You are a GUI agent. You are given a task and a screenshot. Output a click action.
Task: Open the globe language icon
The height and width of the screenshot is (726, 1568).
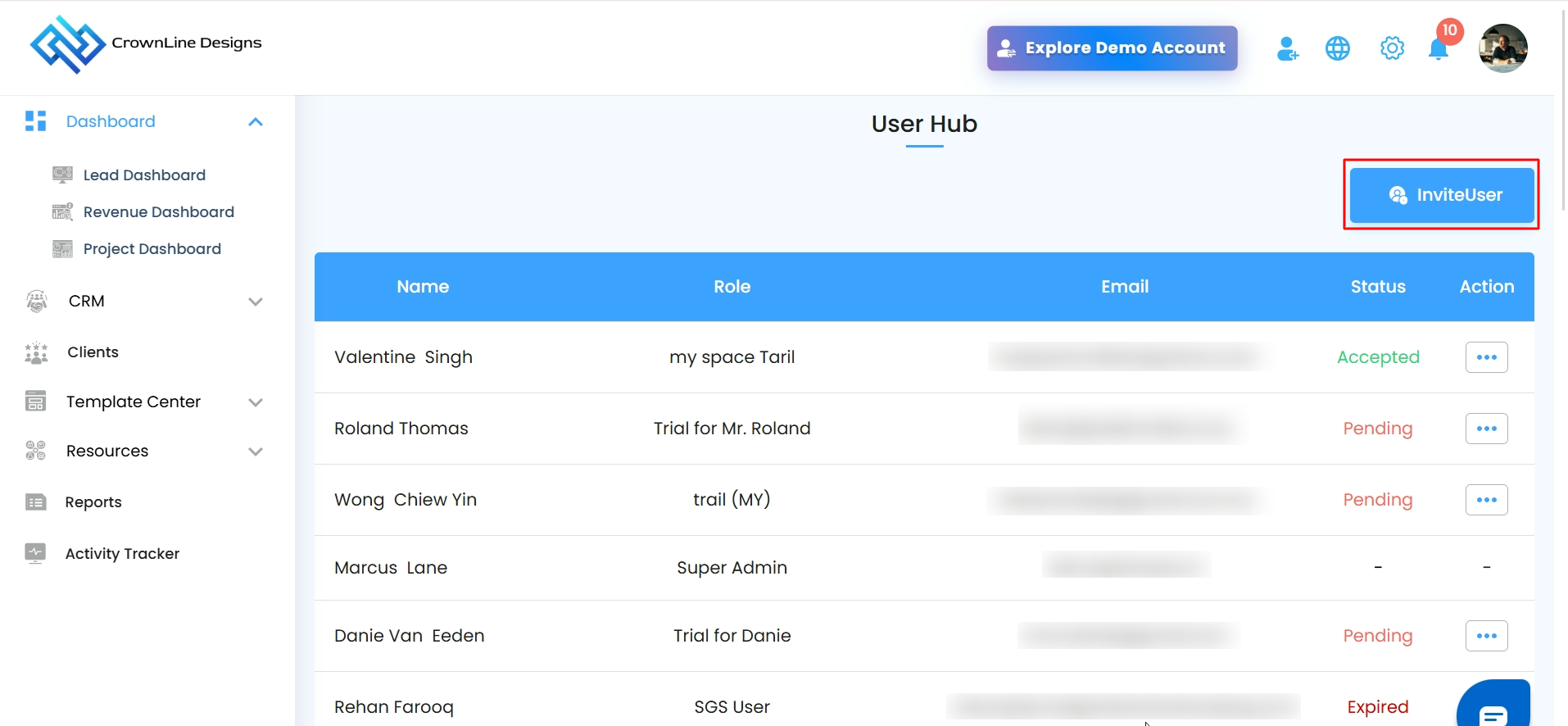[x=1338, y=49]
